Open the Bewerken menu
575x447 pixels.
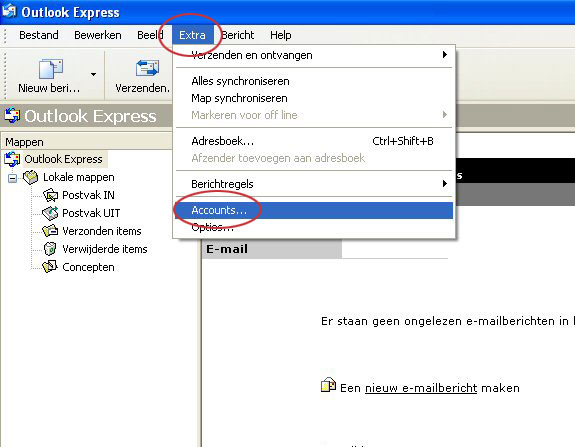(98, 35)
